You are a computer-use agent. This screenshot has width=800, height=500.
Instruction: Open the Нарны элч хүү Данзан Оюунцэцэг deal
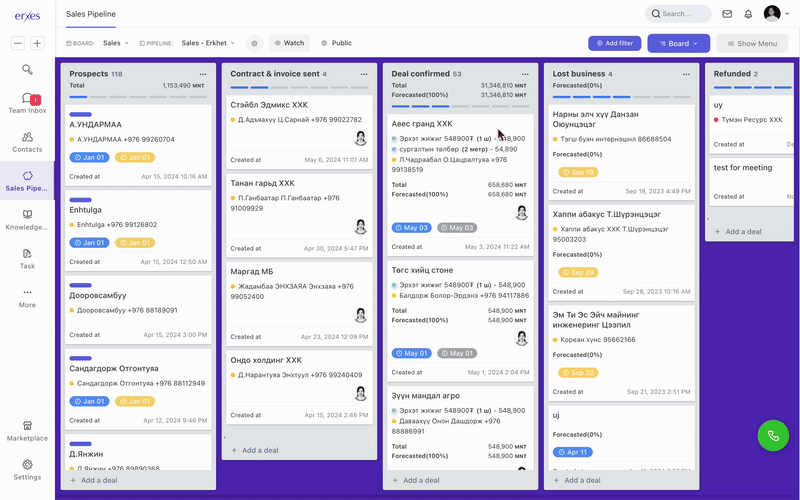tap(621, 153)
